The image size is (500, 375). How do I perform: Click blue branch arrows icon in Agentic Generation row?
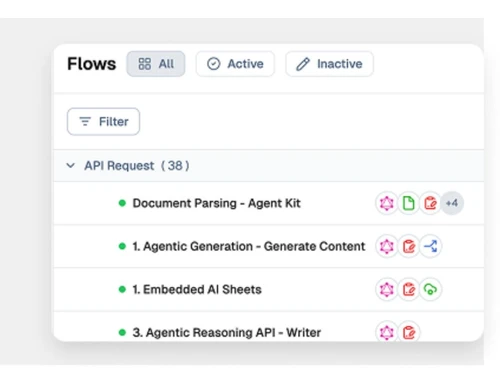click(431, 246)
